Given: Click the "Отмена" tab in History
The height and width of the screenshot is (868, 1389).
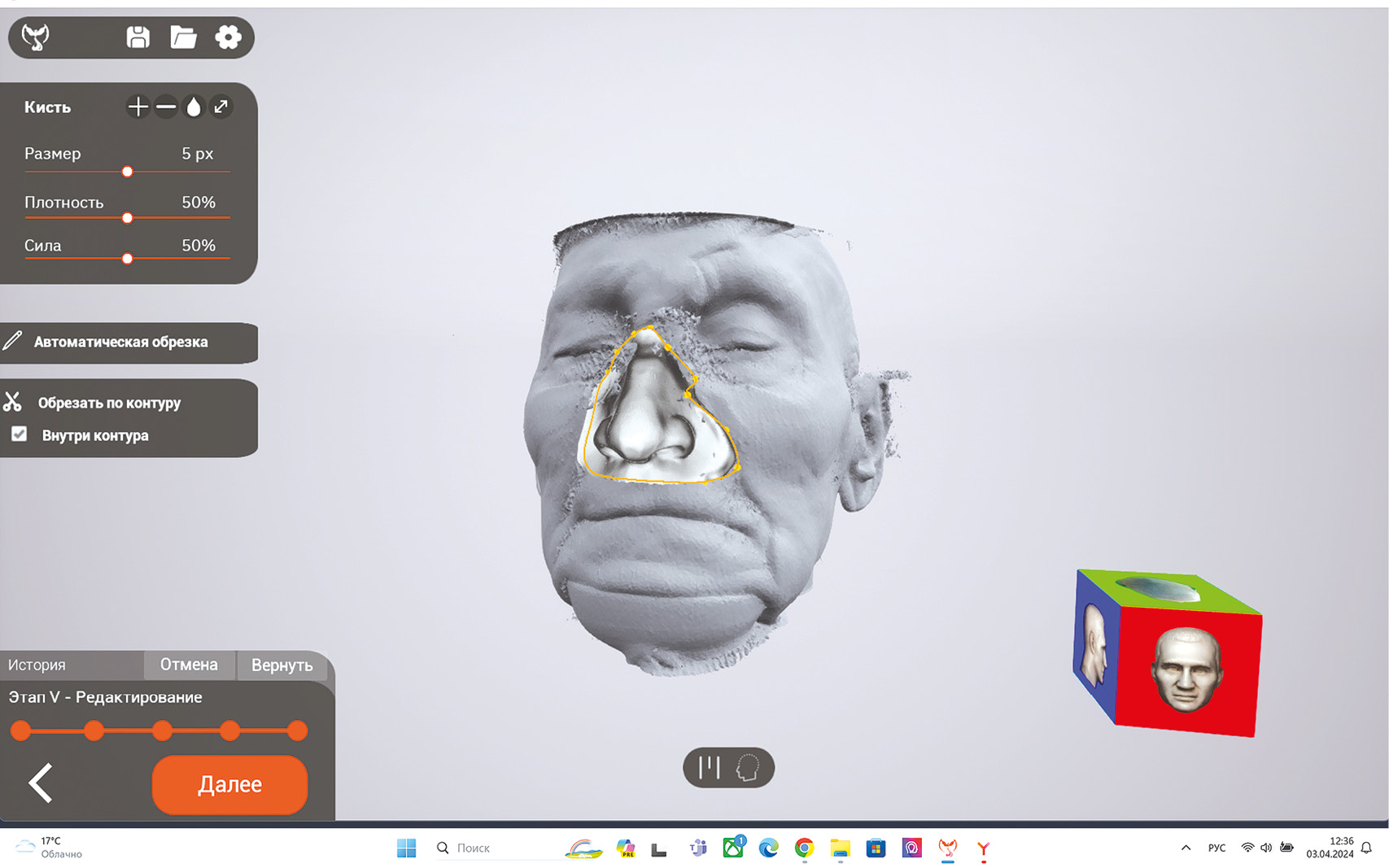Looking at the screenshot, I should pos(189,665).
